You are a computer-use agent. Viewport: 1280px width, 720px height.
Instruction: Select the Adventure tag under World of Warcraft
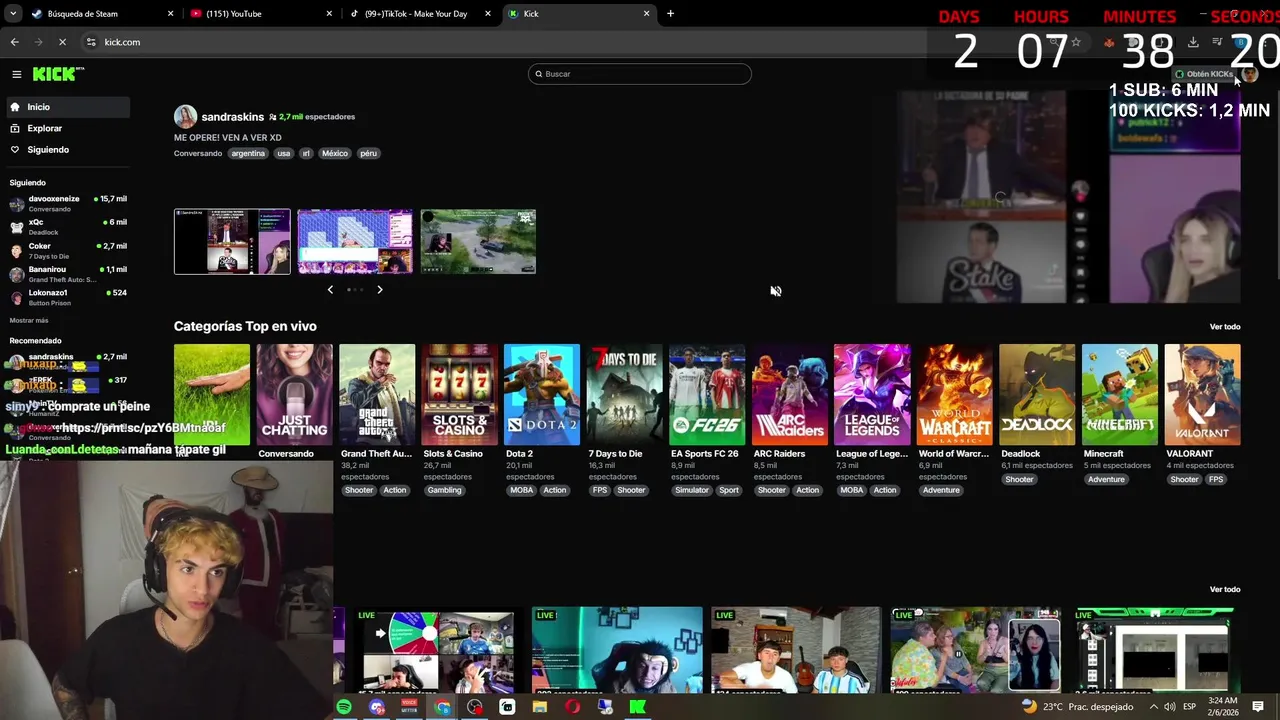coord(941,490)
